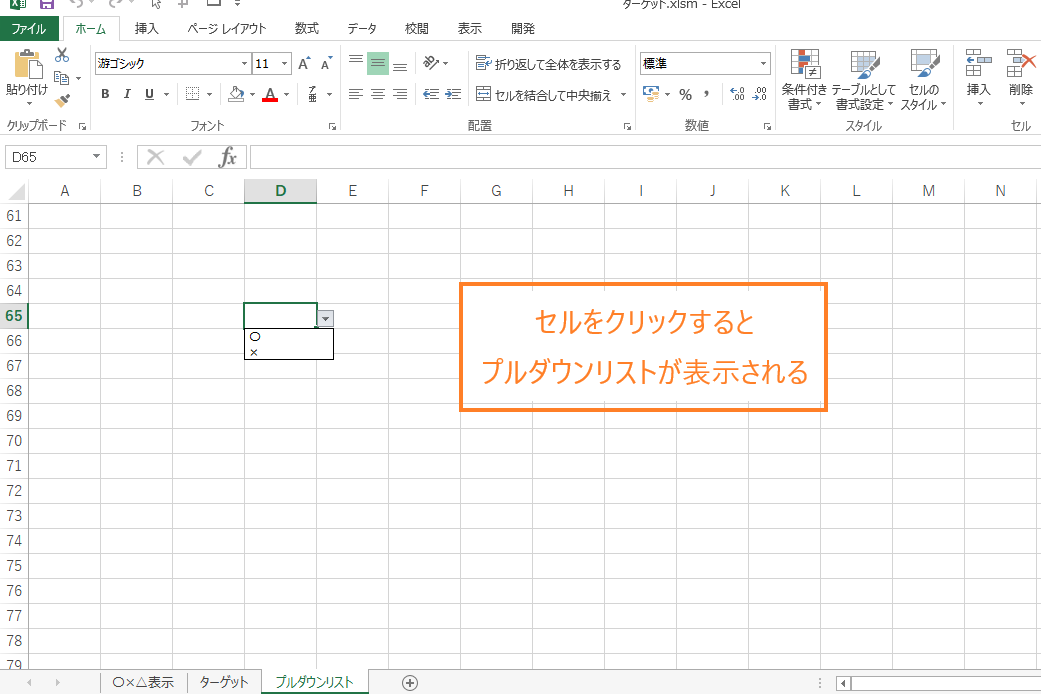This screenshot has height=694, width=1041.
Task: Open the ターゲット sheet tab
Action: tap(222, 681)
